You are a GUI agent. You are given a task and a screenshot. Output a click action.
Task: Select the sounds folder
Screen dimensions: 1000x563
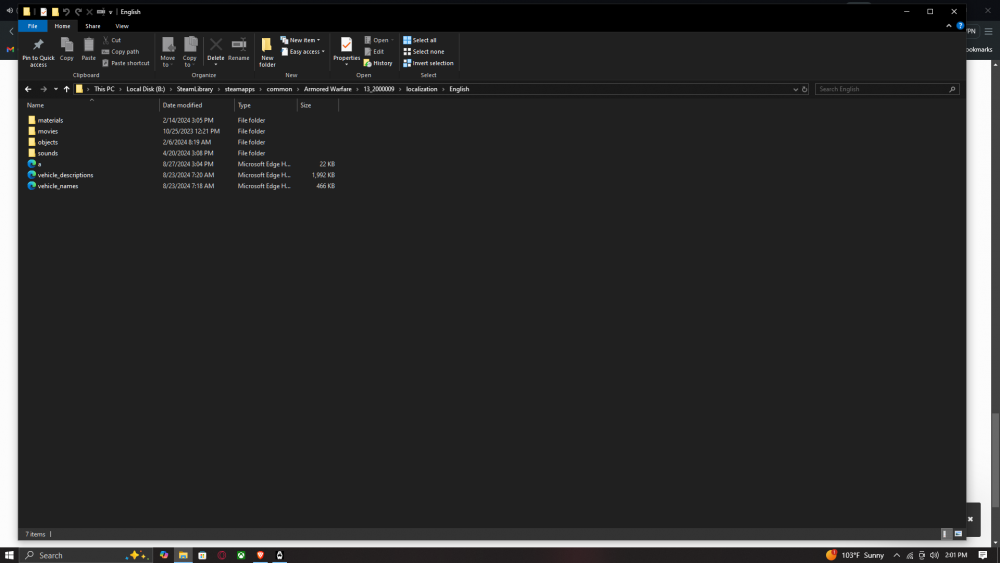tap(48, 153)
